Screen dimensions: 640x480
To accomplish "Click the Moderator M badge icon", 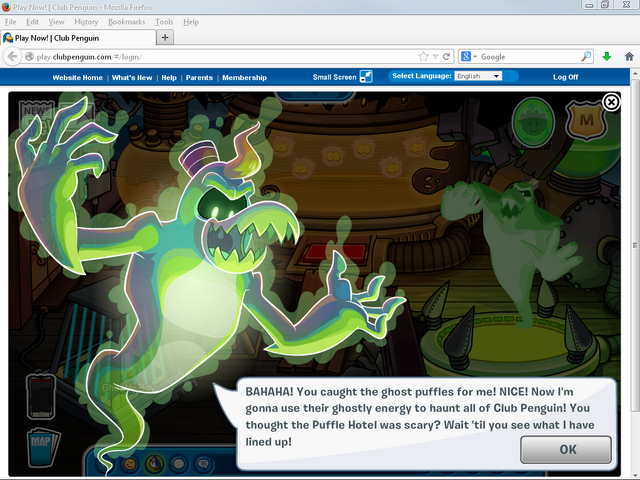I will [x=586, y=120].
